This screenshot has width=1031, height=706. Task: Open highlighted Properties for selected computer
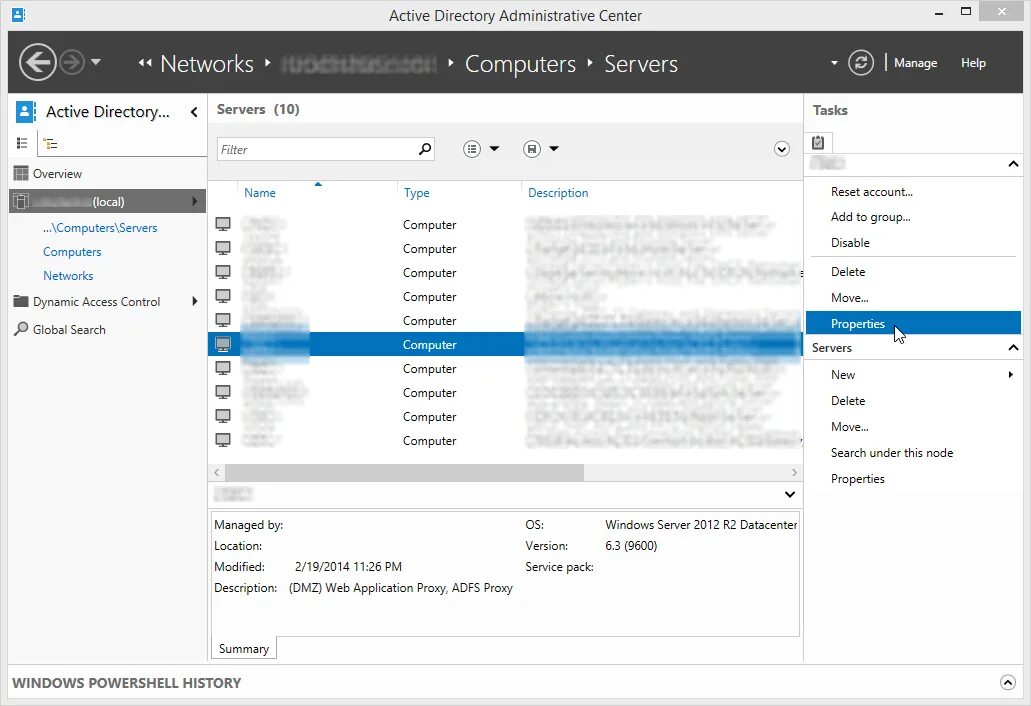913,323
